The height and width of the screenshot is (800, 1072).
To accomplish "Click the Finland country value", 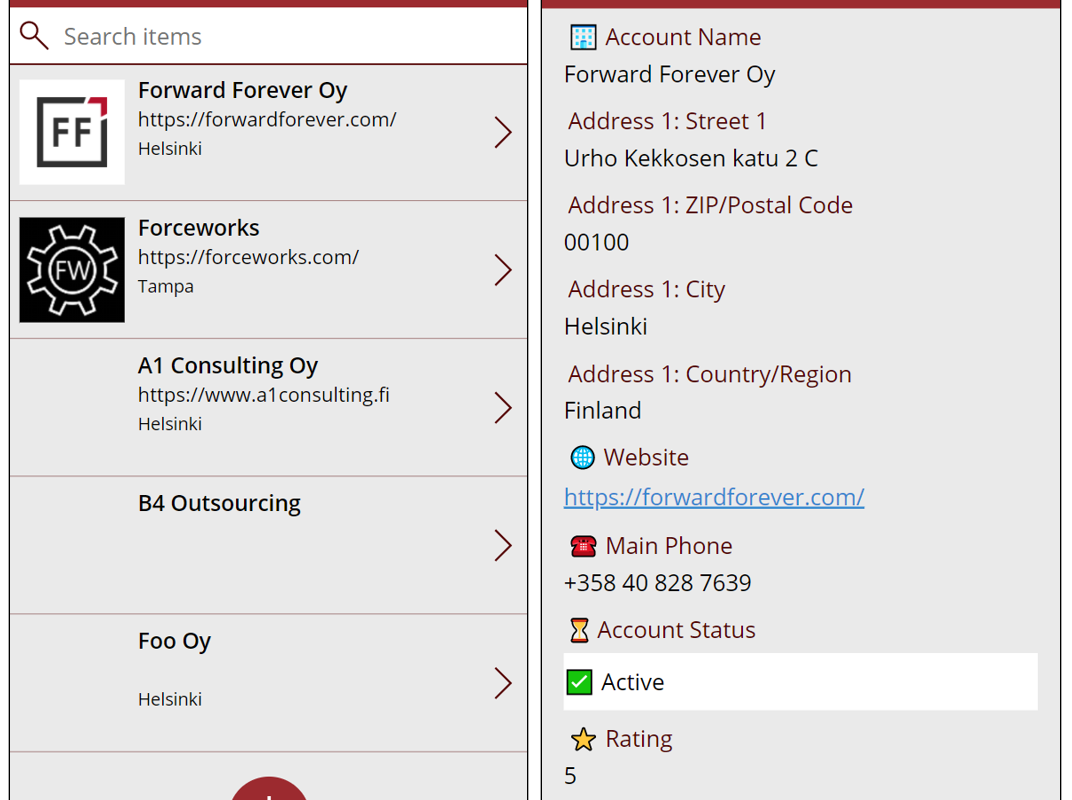I will coord(602,411).
